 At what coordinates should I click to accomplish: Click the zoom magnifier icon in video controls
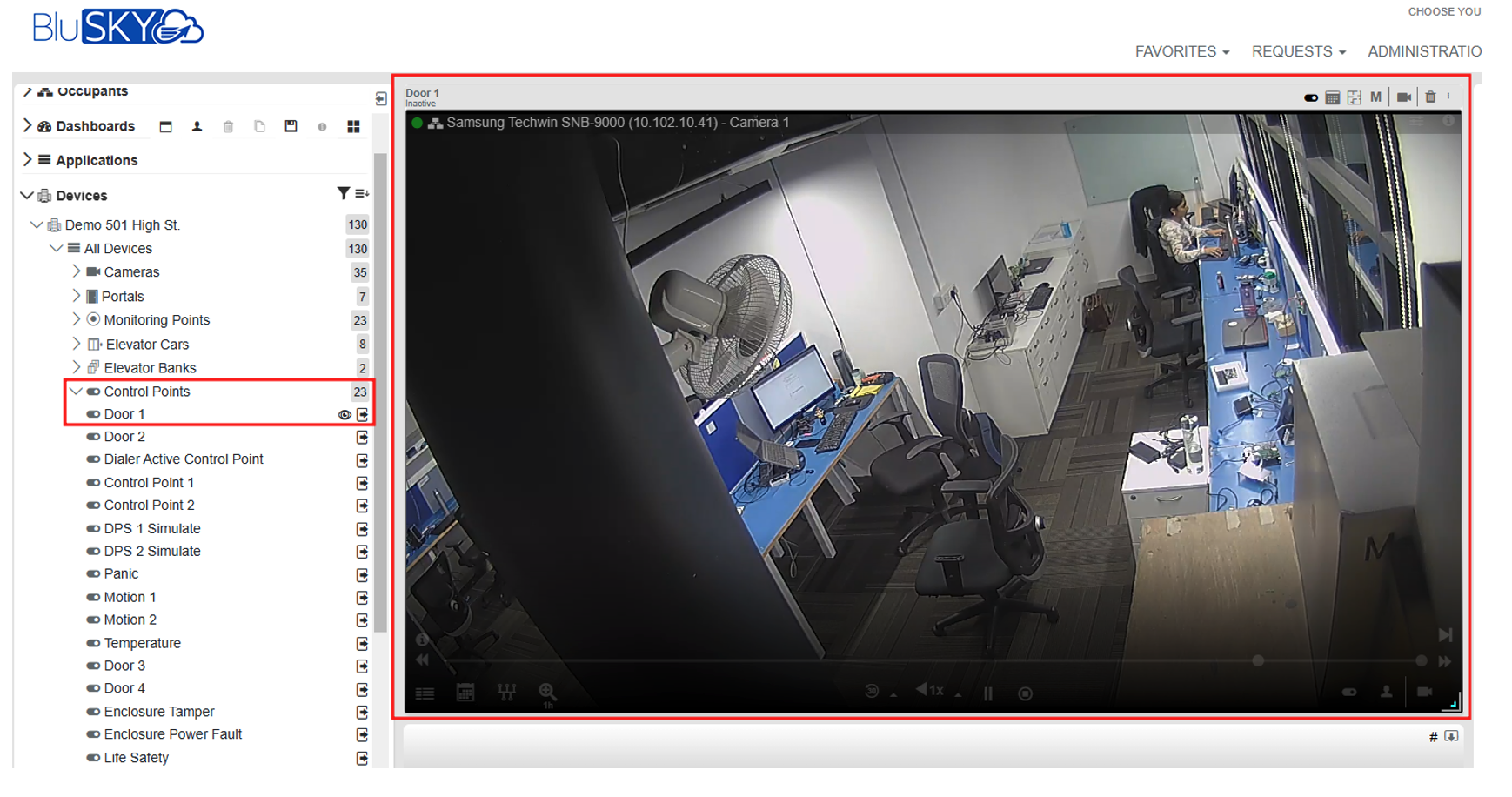[547, 693]
